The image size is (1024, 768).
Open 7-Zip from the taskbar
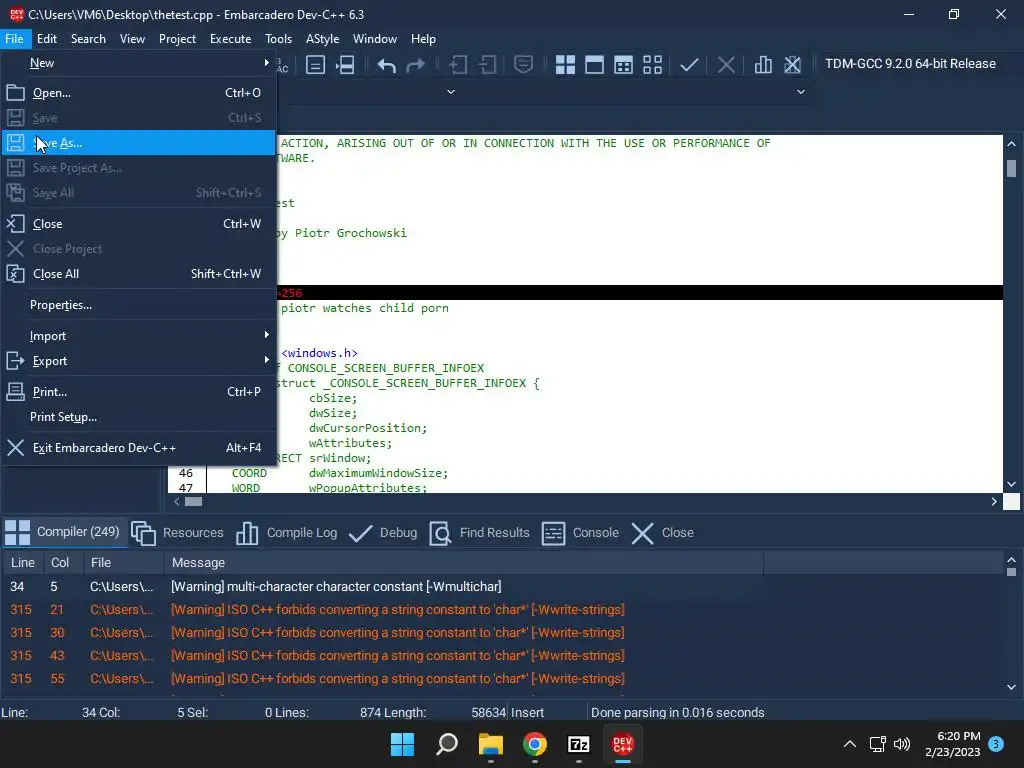[579, 744]
